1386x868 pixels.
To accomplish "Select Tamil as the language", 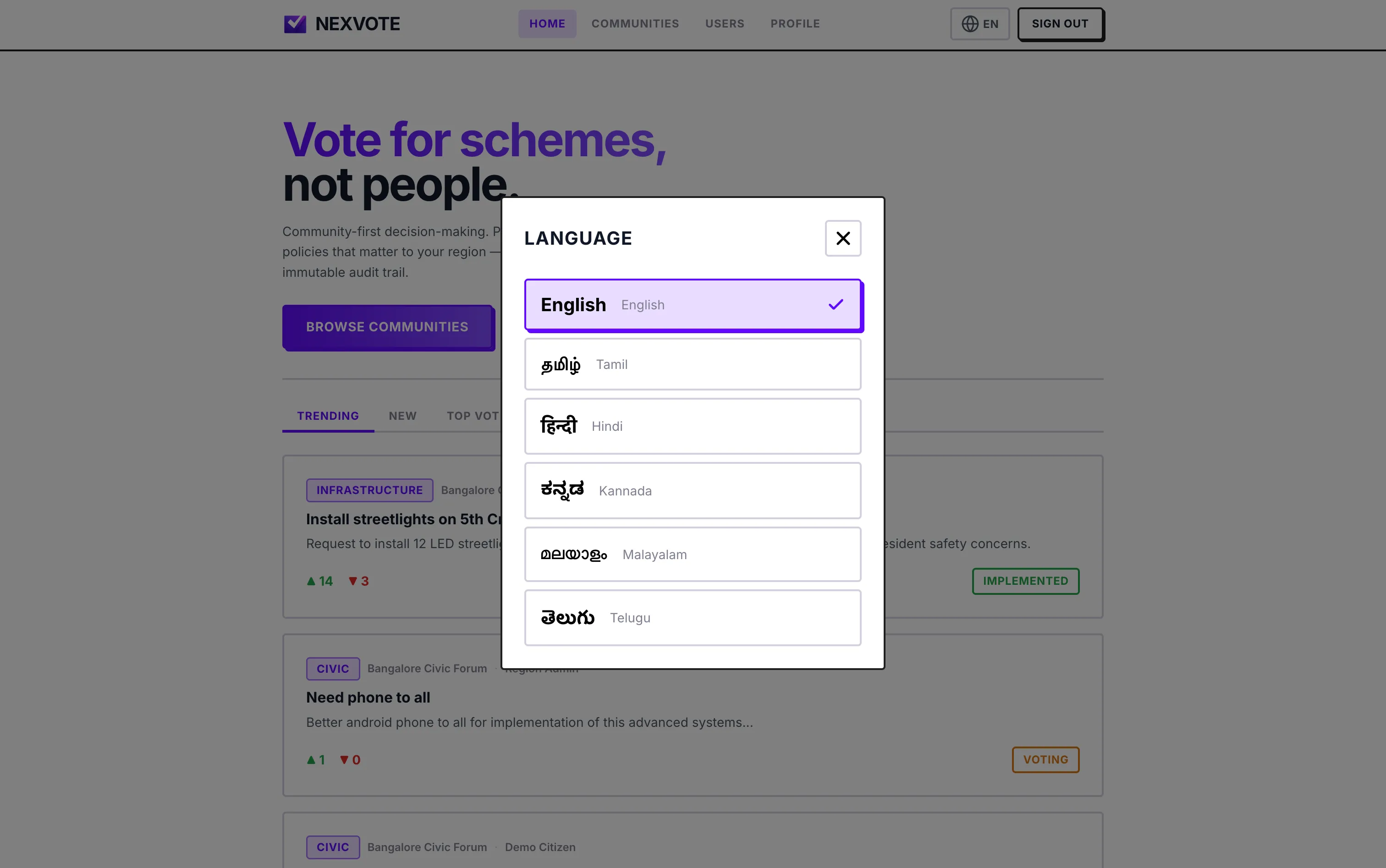I will coord(692,364).
